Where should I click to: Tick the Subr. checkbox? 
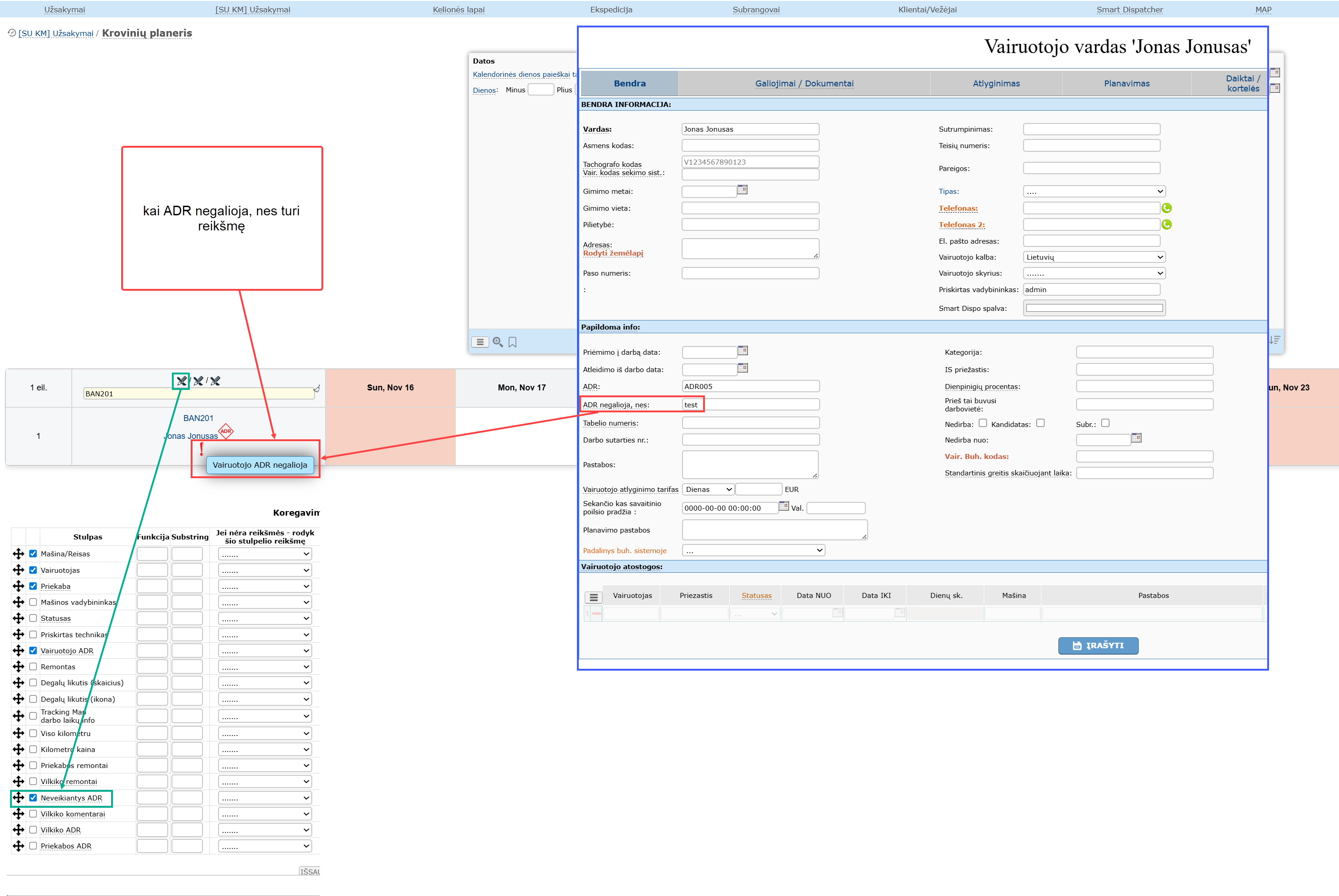point(1105,423)
